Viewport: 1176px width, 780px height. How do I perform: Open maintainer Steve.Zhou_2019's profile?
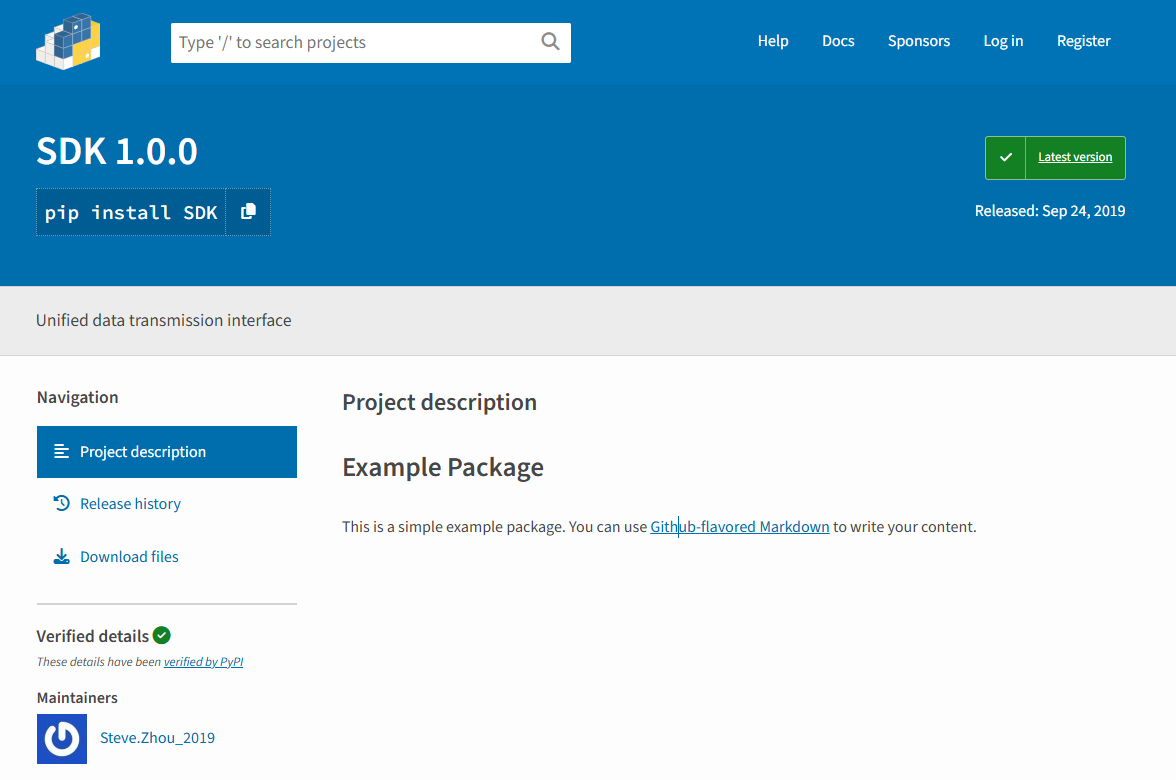157,737
